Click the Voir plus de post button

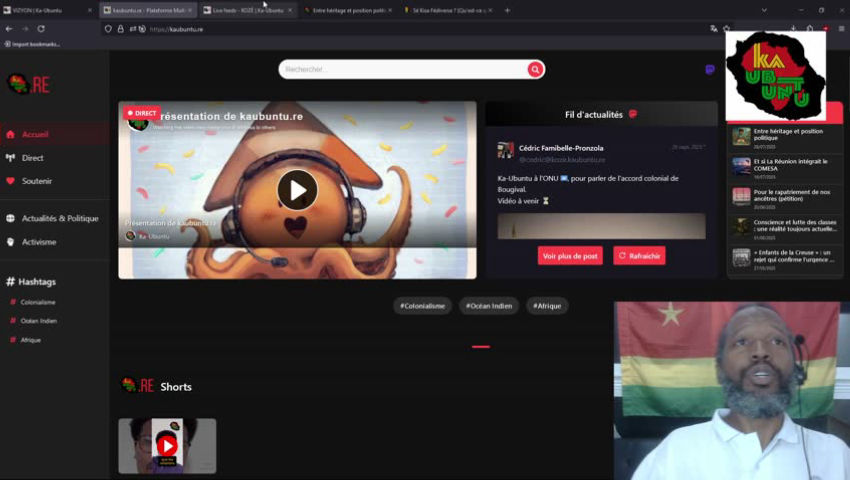coord(570,256)
